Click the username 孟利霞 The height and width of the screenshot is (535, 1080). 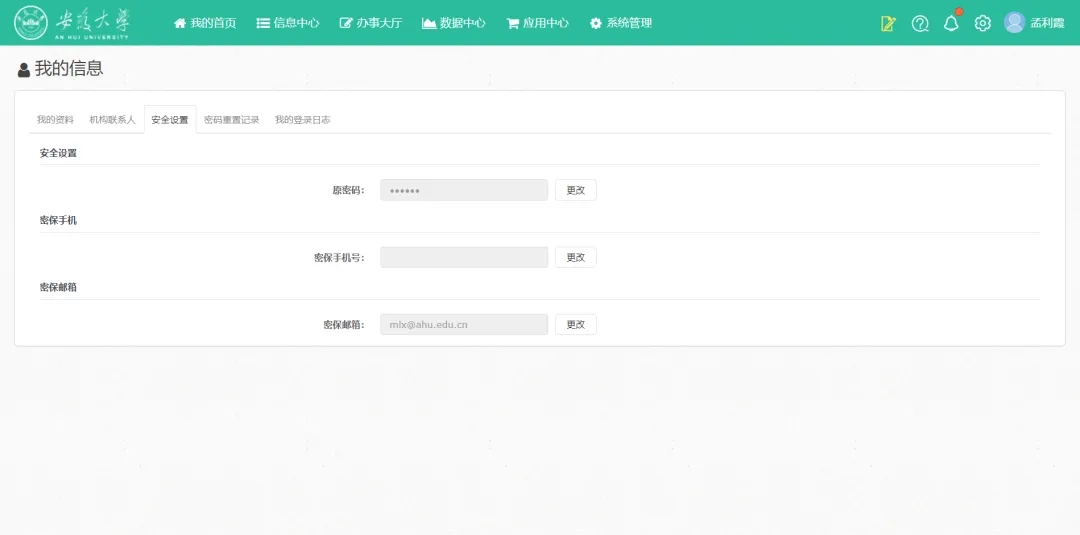click(x=1047, y=23)
